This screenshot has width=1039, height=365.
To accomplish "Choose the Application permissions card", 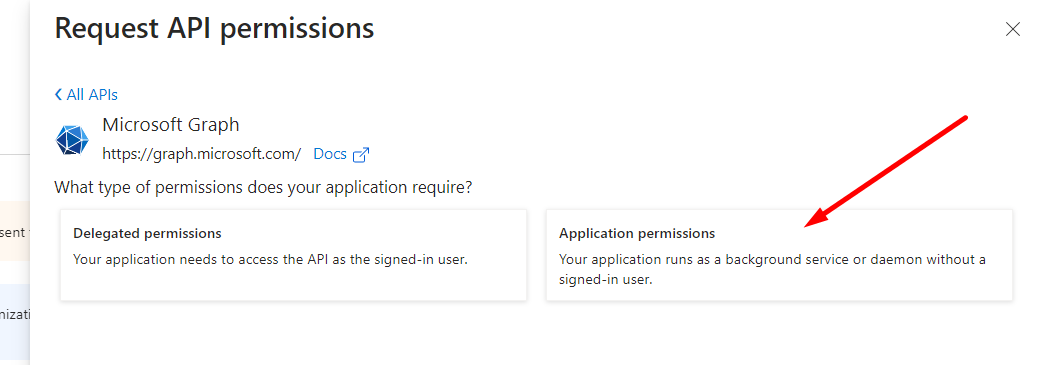I will pyautogui.click(x=779, y=255).
